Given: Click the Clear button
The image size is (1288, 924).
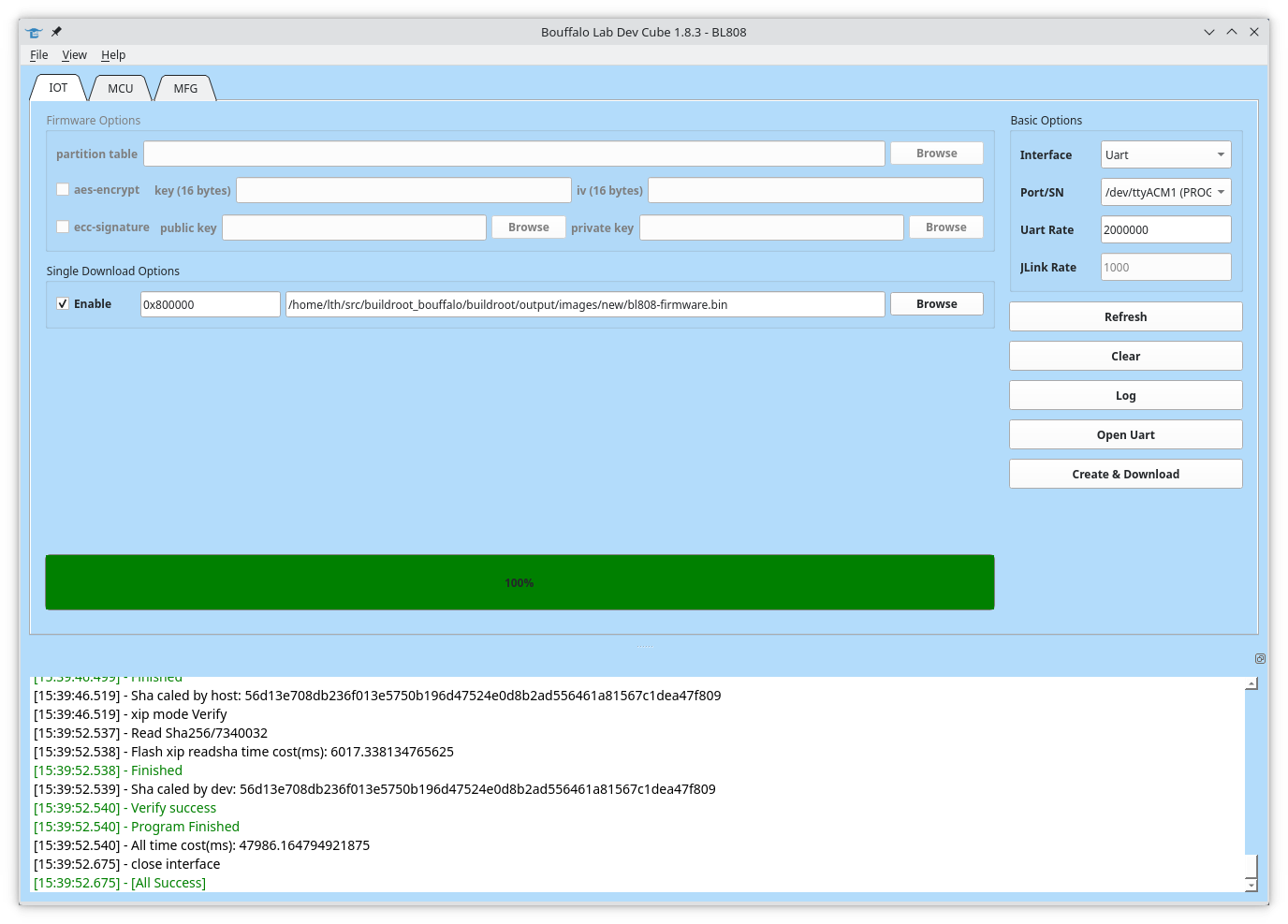Looking at the screenshot, I should pos(1125,356).
